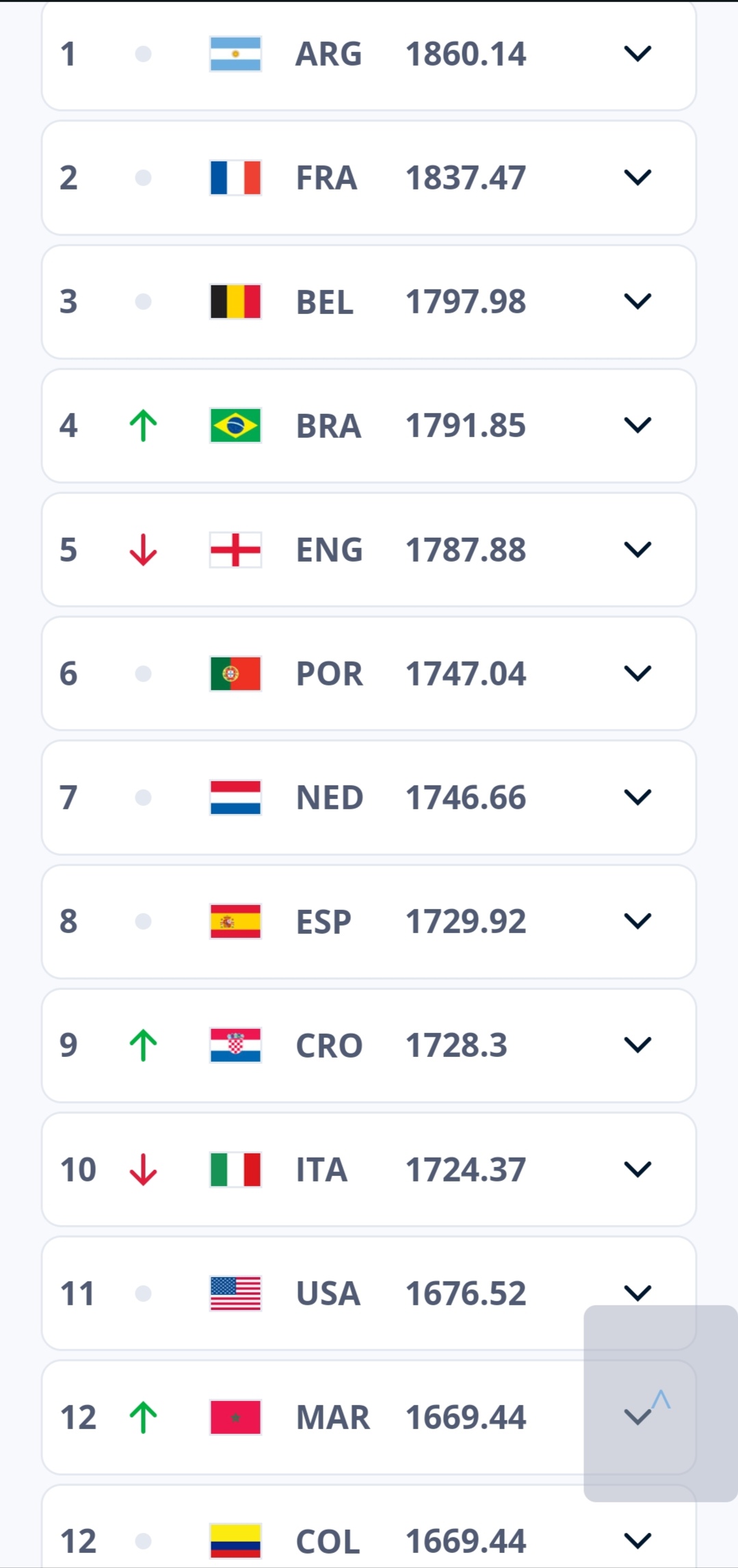
Task: Tap the England flag icon
Action: (235, 549)
